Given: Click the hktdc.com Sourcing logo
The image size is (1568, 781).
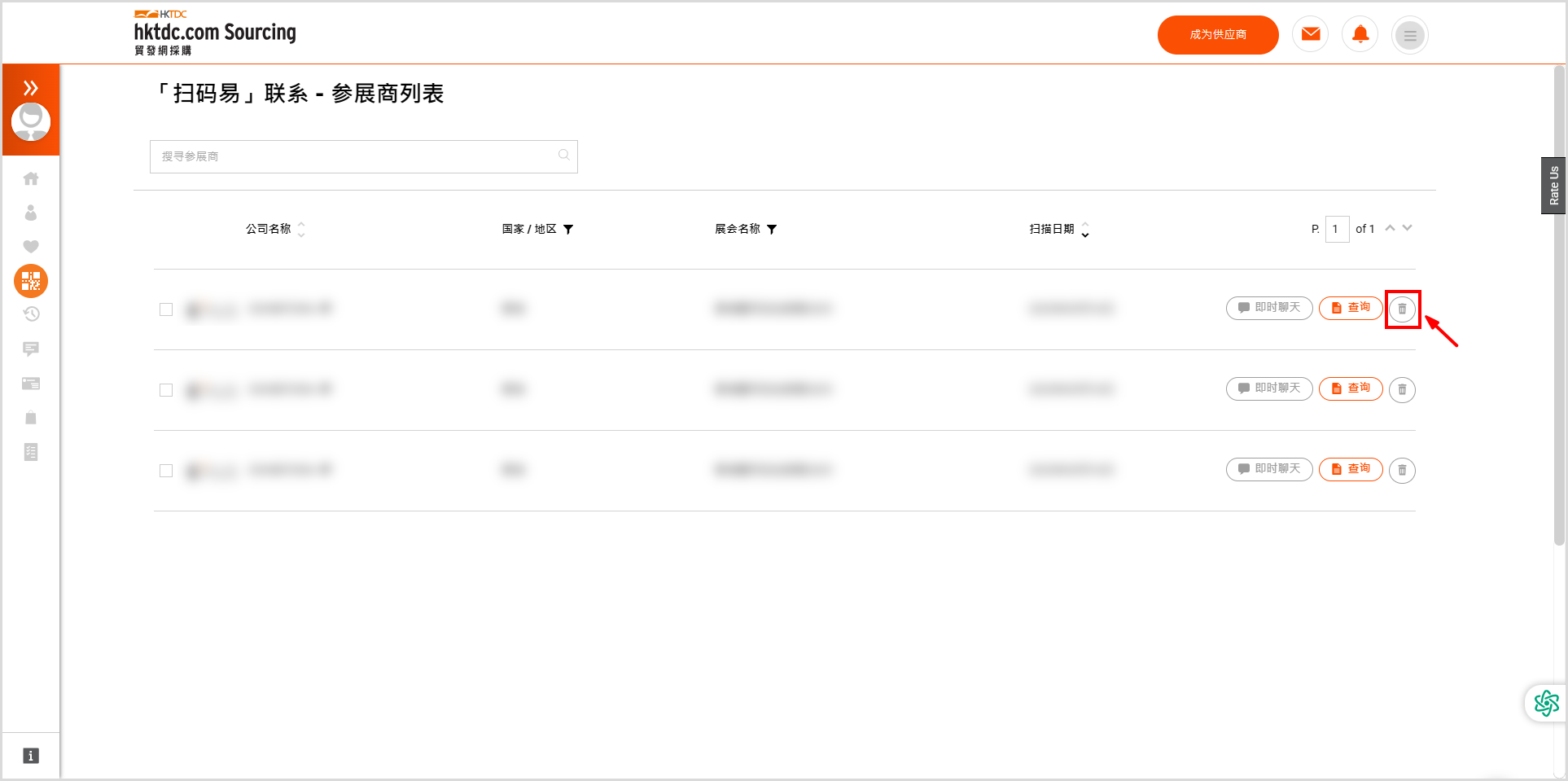Looking at the screenshot, I should point(215,33).
